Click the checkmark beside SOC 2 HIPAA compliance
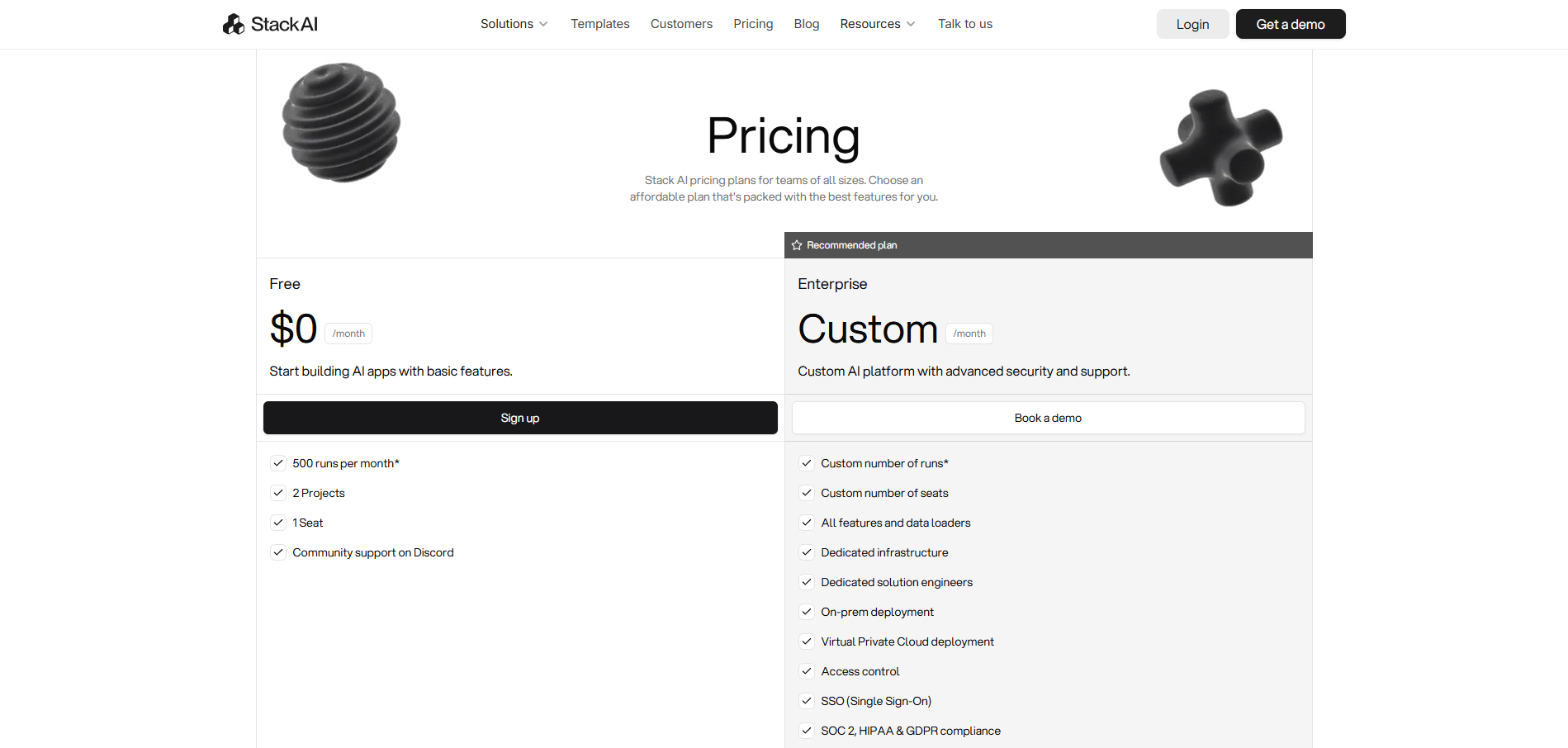The height and width of the screenshot is (748, 1568). coord(807,731)
